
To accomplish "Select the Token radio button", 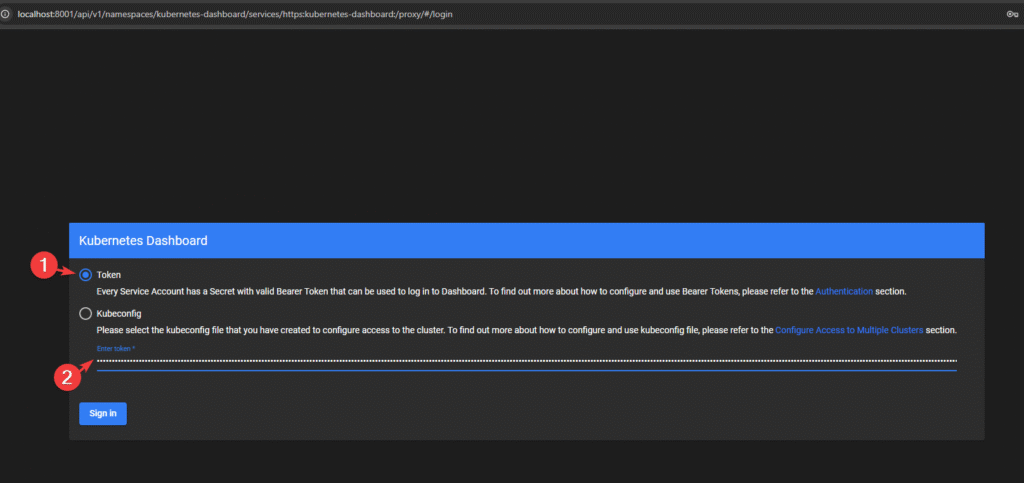I will [x=85, y=275].
